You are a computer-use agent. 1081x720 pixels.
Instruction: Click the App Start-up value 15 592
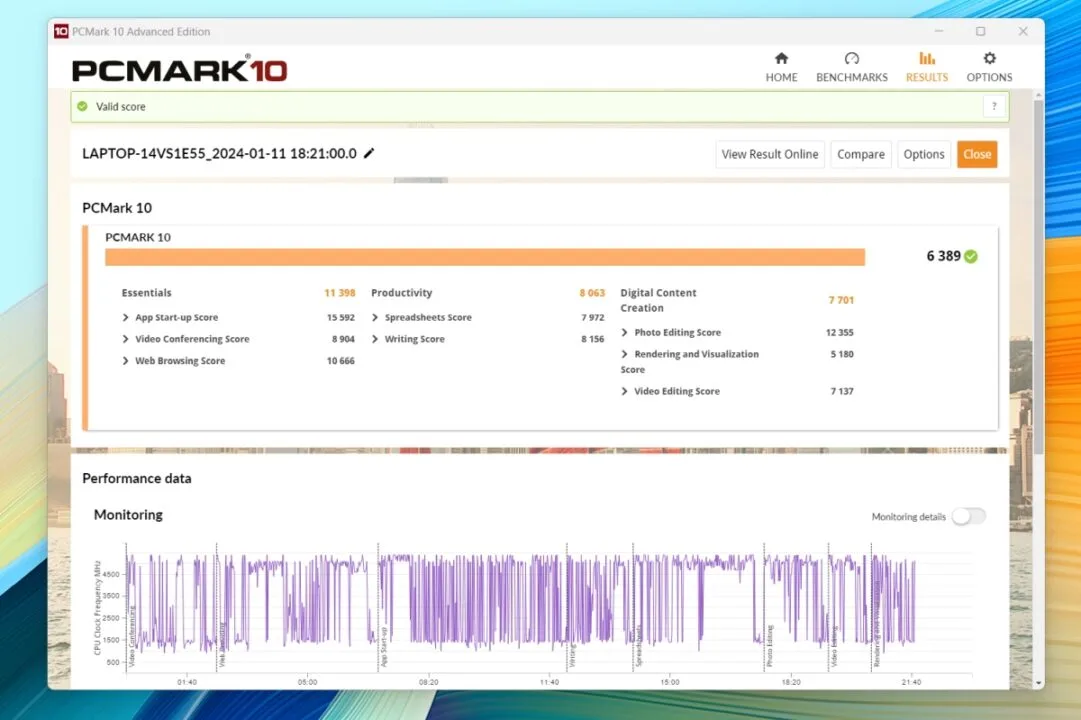341,317
